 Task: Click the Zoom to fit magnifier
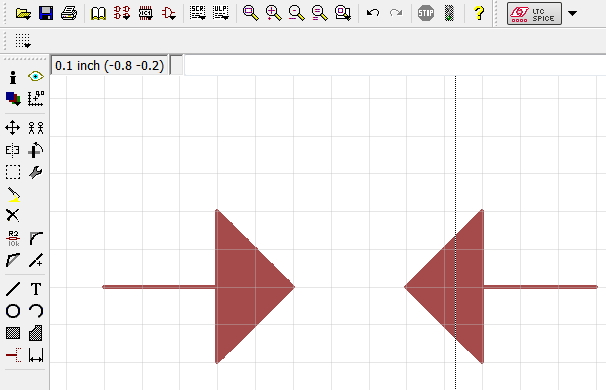click(x=250, y=13)
